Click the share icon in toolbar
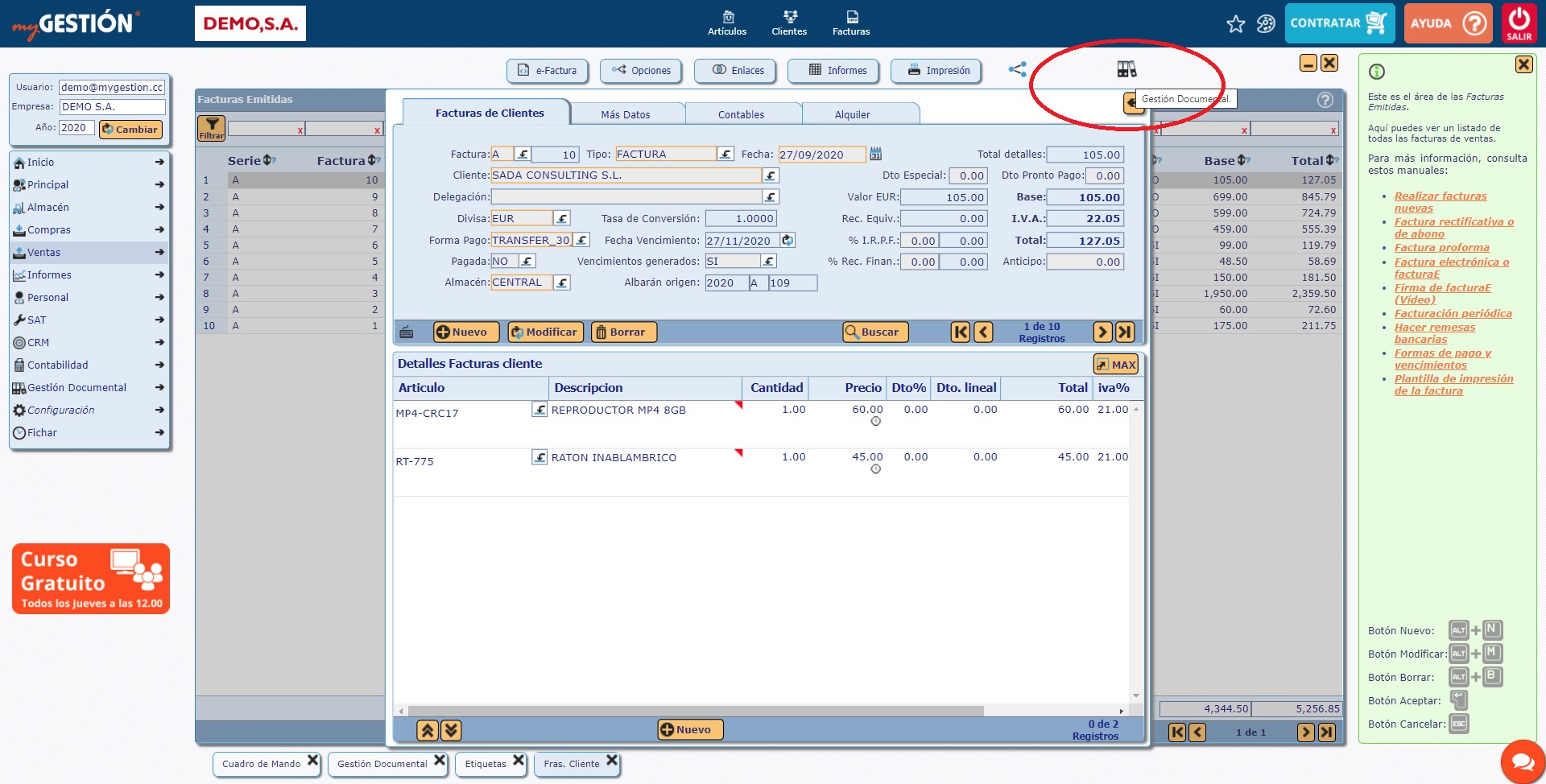The height and width of the screenshot is (784, 1546). click(1017, 69)
